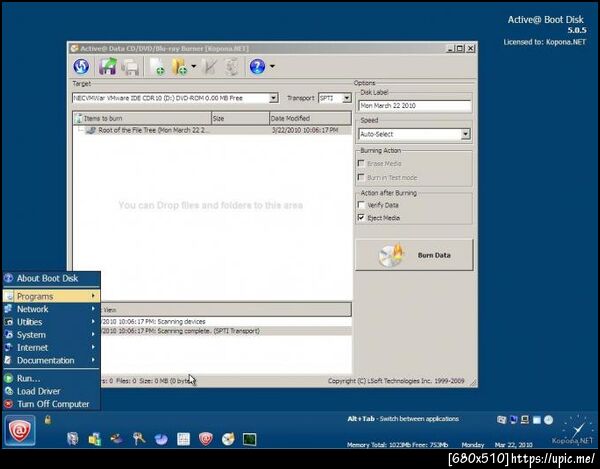Click the blue monitor tray icon

click(513, 420)
